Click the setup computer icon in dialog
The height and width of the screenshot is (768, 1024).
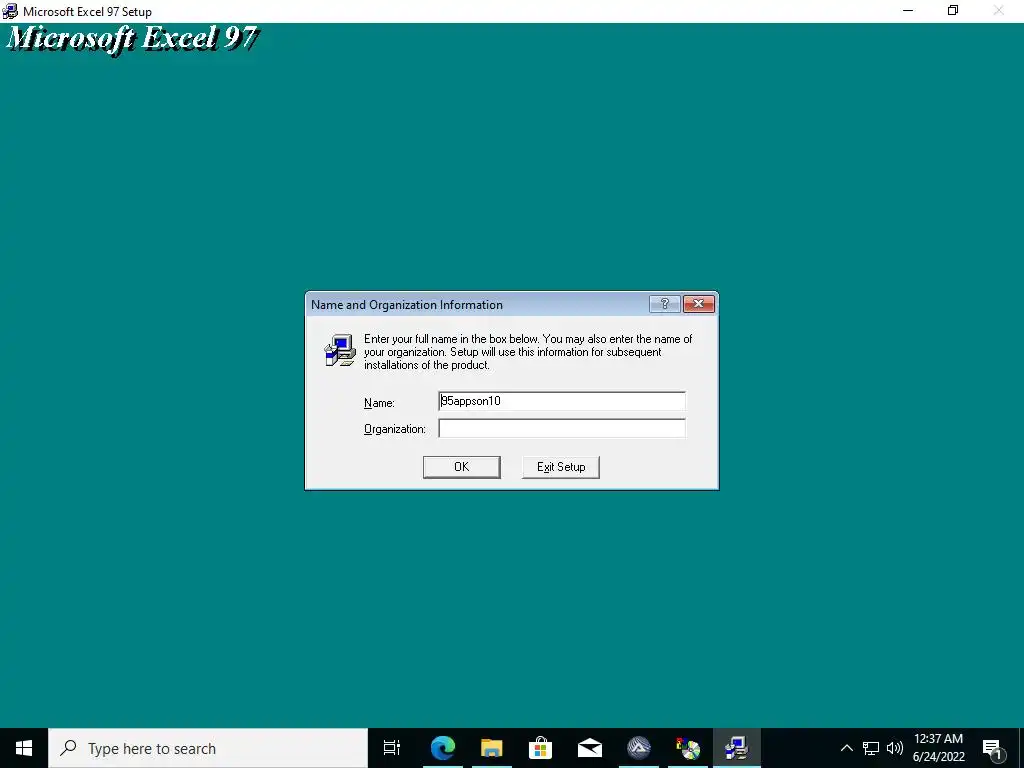click(340, 350)
